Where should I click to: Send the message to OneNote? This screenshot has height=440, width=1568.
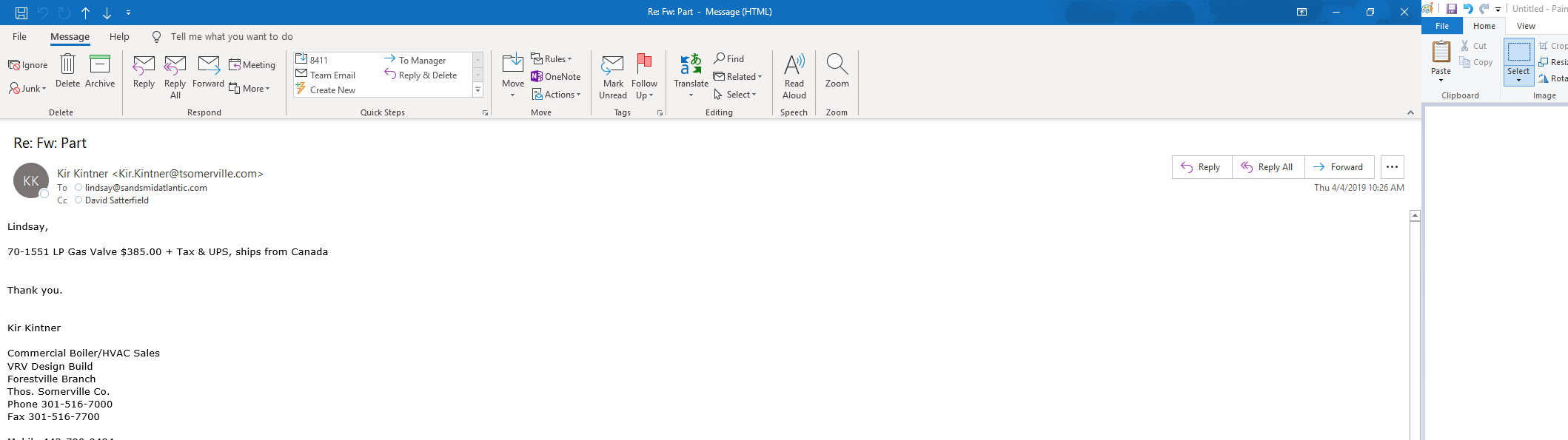pyautogui.click(x=556, y=77)
